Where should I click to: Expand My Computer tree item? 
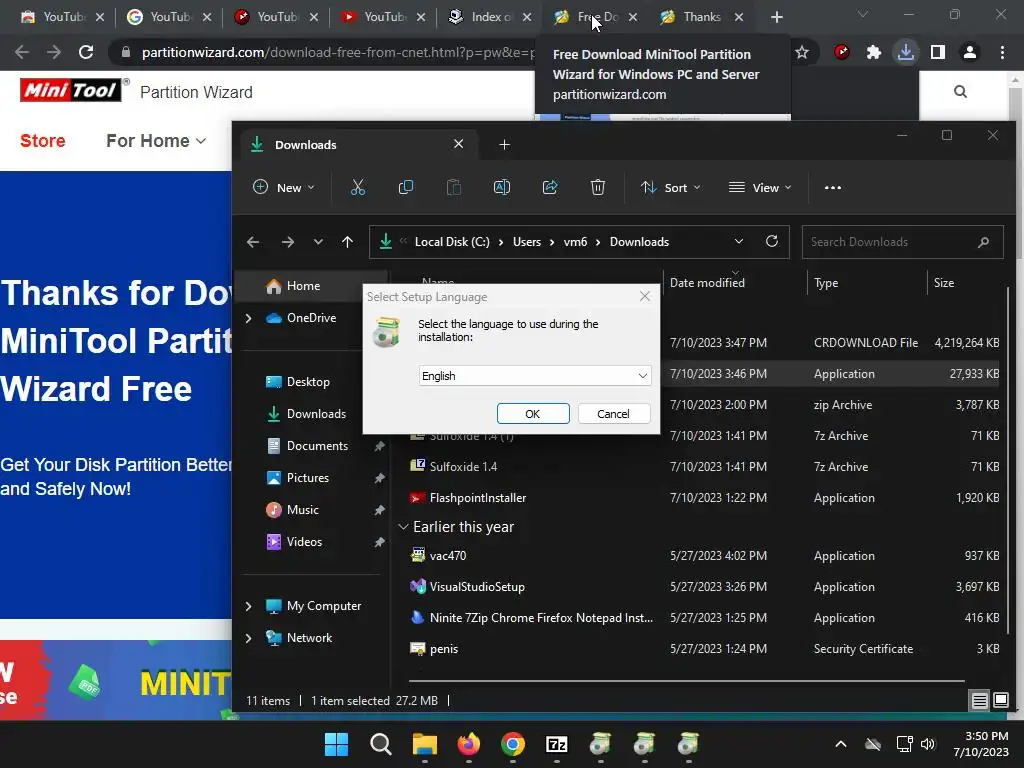click(x=248, y=606)
